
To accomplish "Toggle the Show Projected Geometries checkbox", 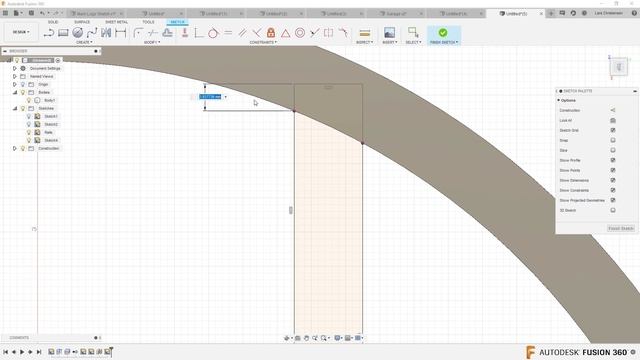I will [x=613, y=200].
